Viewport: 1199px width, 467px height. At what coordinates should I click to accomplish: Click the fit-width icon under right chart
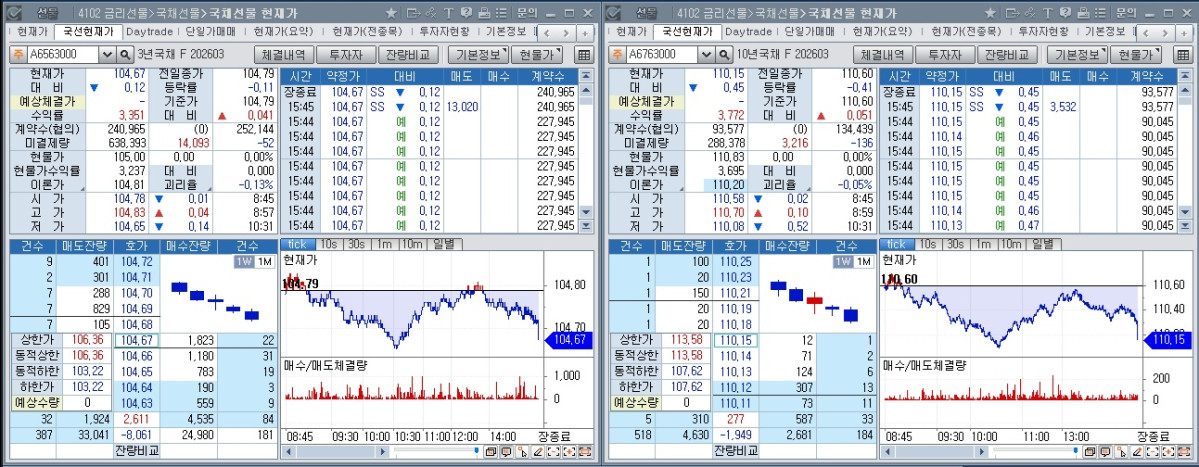point(1184,452)
